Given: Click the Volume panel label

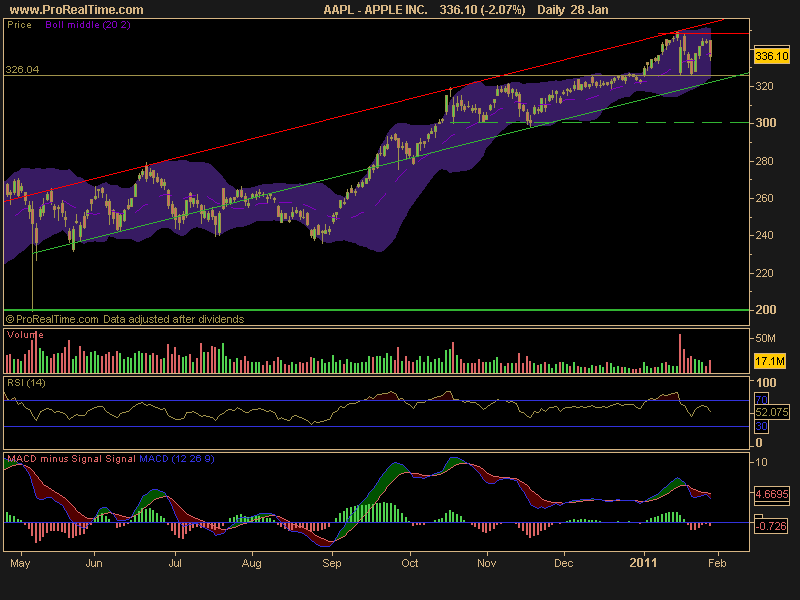Looking at the screenshot, I should (x=25, y=335).
